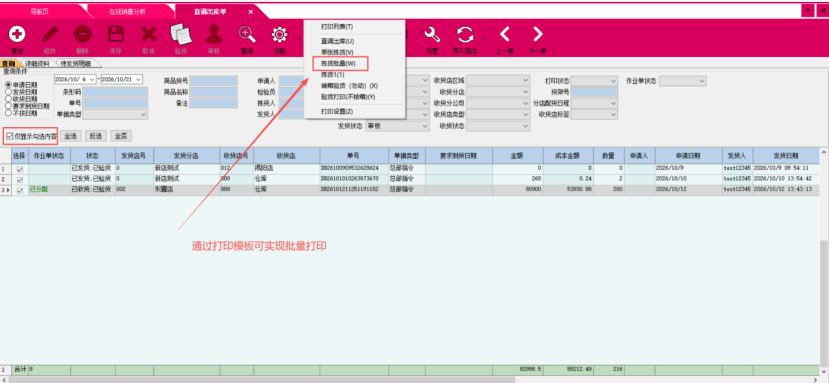The image size is (829, 383).
Task: Click the 增加 (add) plus icon
Action: [17, 34]
